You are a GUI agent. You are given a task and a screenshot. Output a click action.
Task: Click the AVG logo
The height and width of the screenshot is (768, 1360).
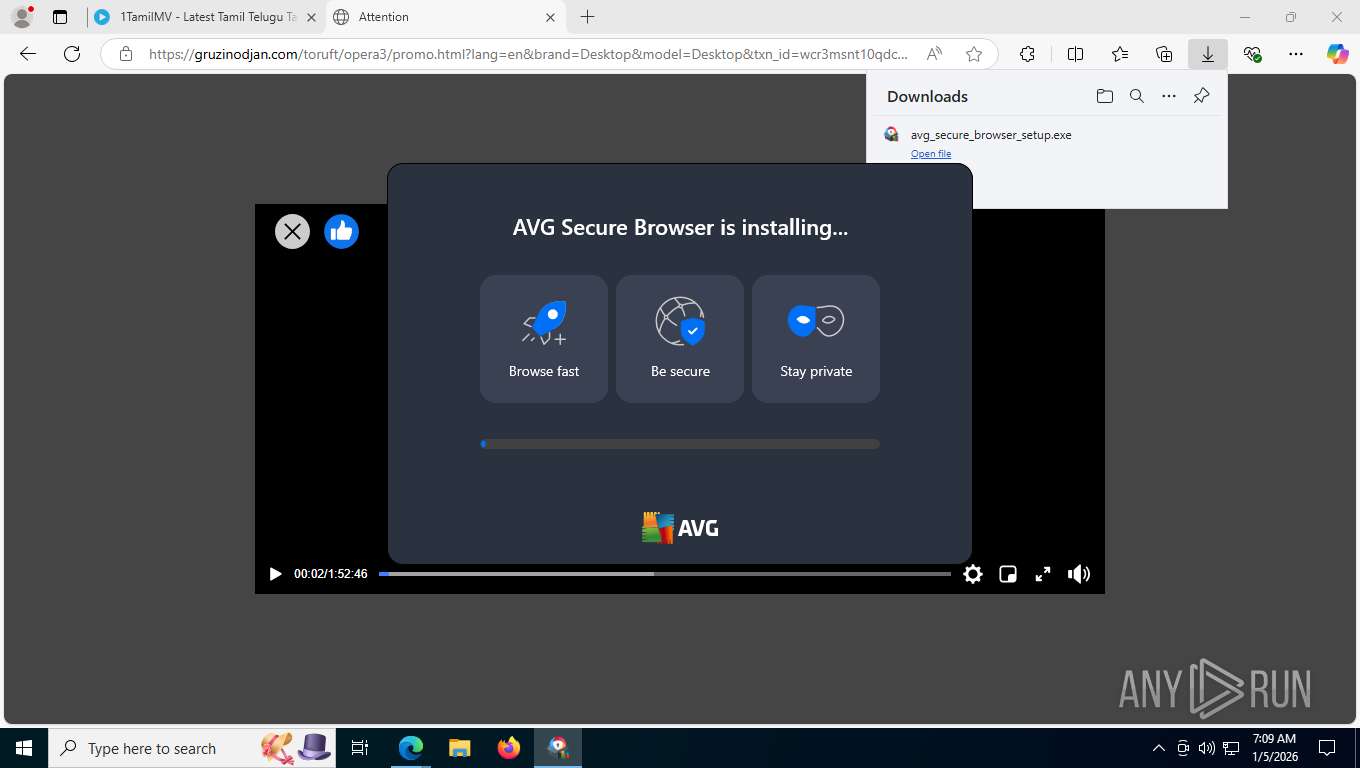coord(680,528)
